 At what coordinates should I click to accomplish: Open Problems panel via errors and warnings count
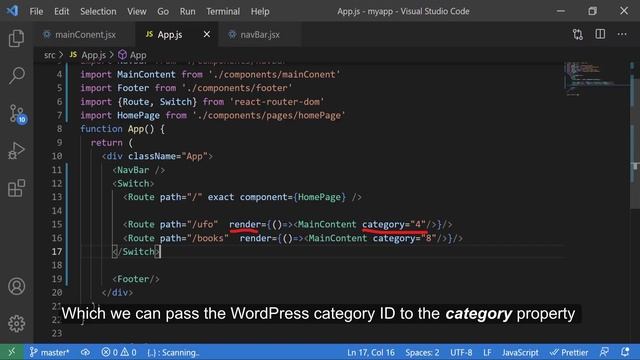tap(119, 352)
